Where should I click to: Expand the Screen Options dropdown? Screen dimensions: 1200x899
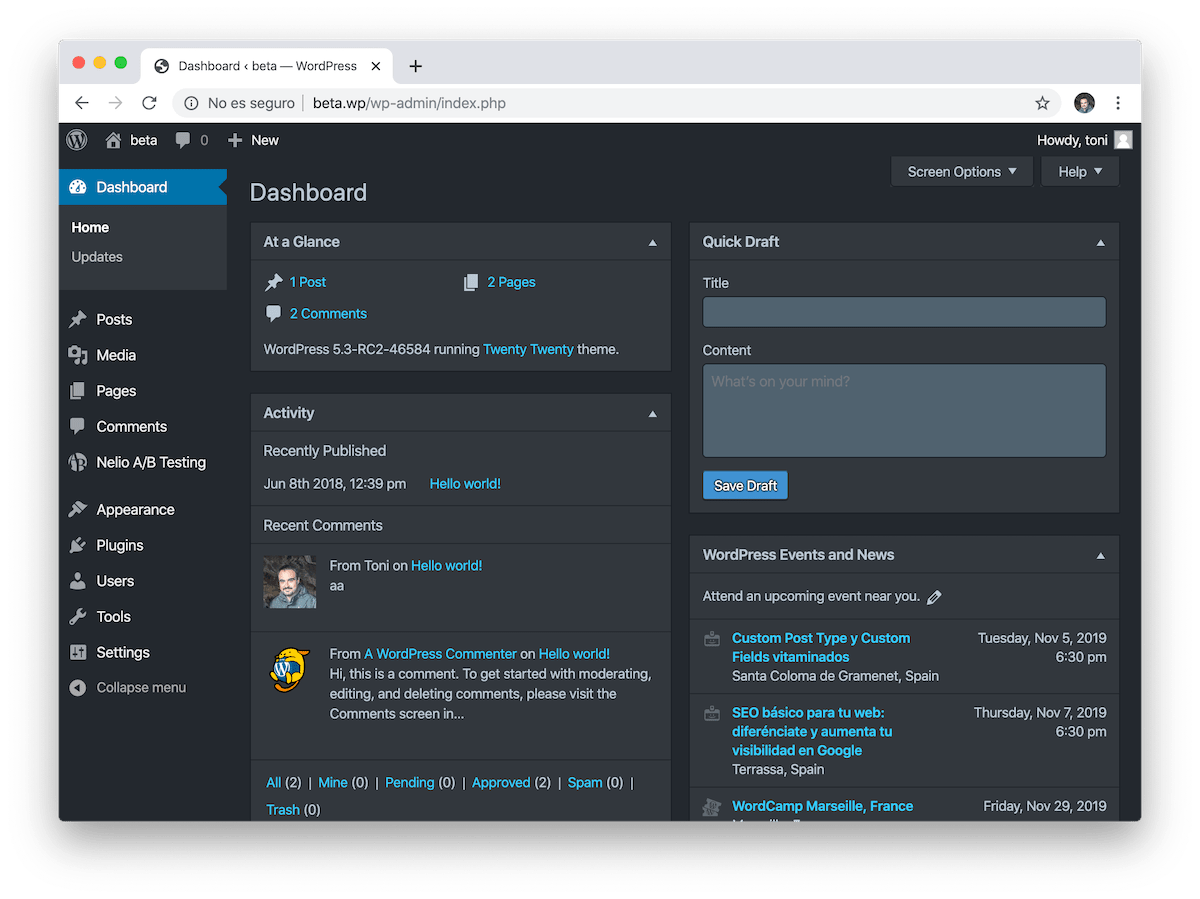[961, 171]
